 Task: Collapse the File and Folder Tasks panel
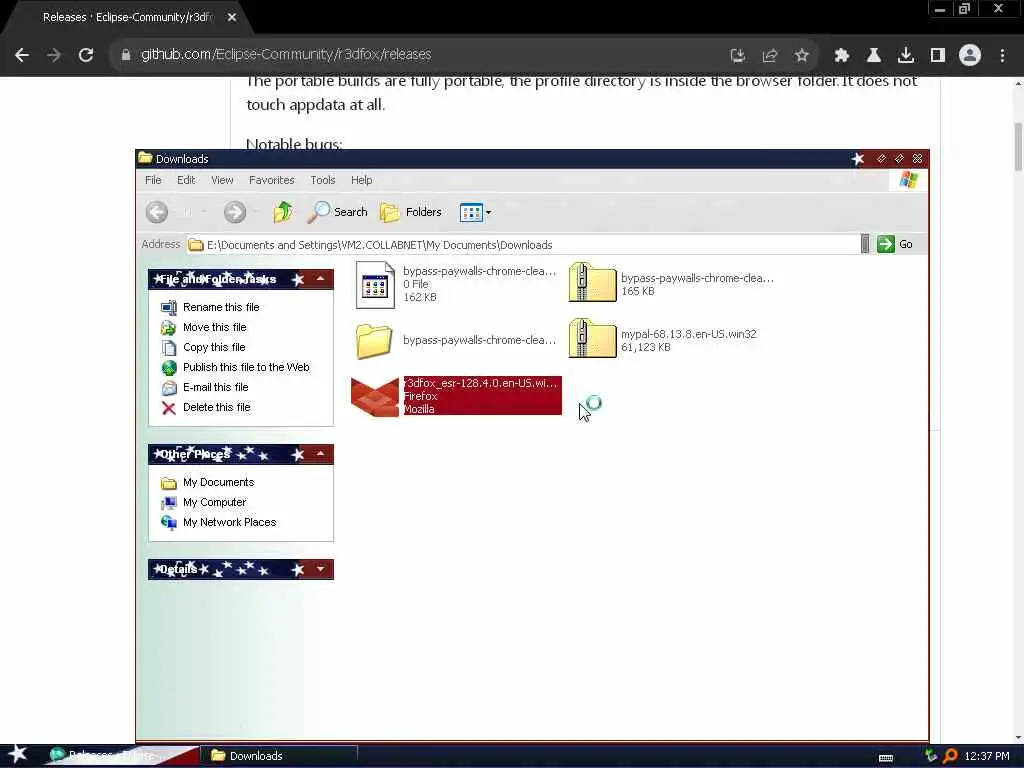click(x=320, y=279)
